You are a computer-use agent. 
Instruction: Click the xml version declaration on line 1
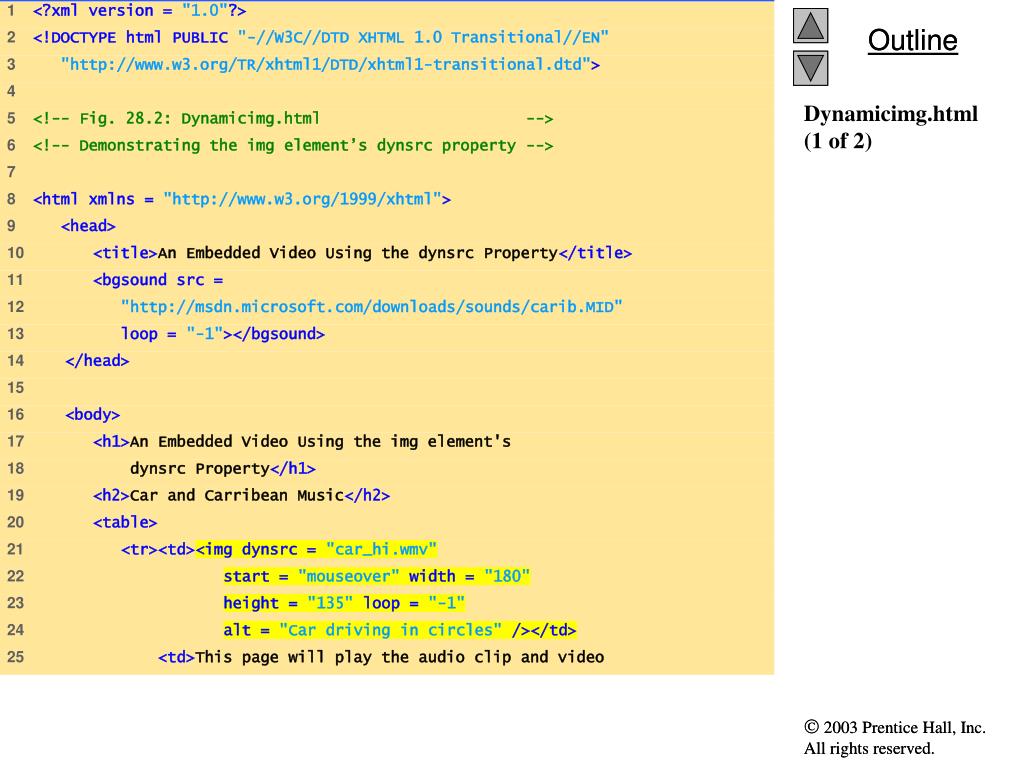click(x=139, y=10)
